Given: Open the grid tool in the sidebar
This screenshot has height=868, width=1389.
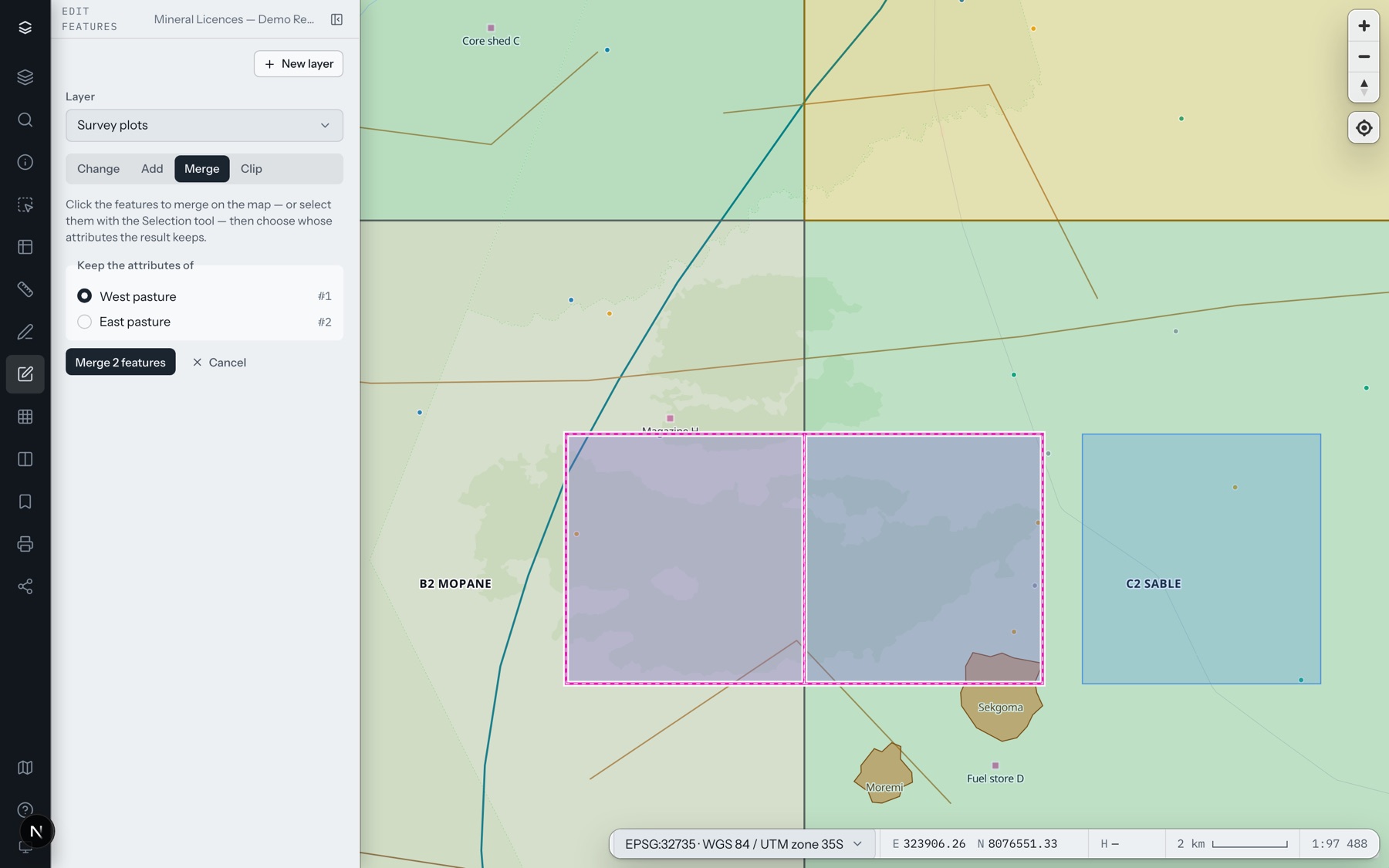Looking at the screenshot, I should (25, 417).
